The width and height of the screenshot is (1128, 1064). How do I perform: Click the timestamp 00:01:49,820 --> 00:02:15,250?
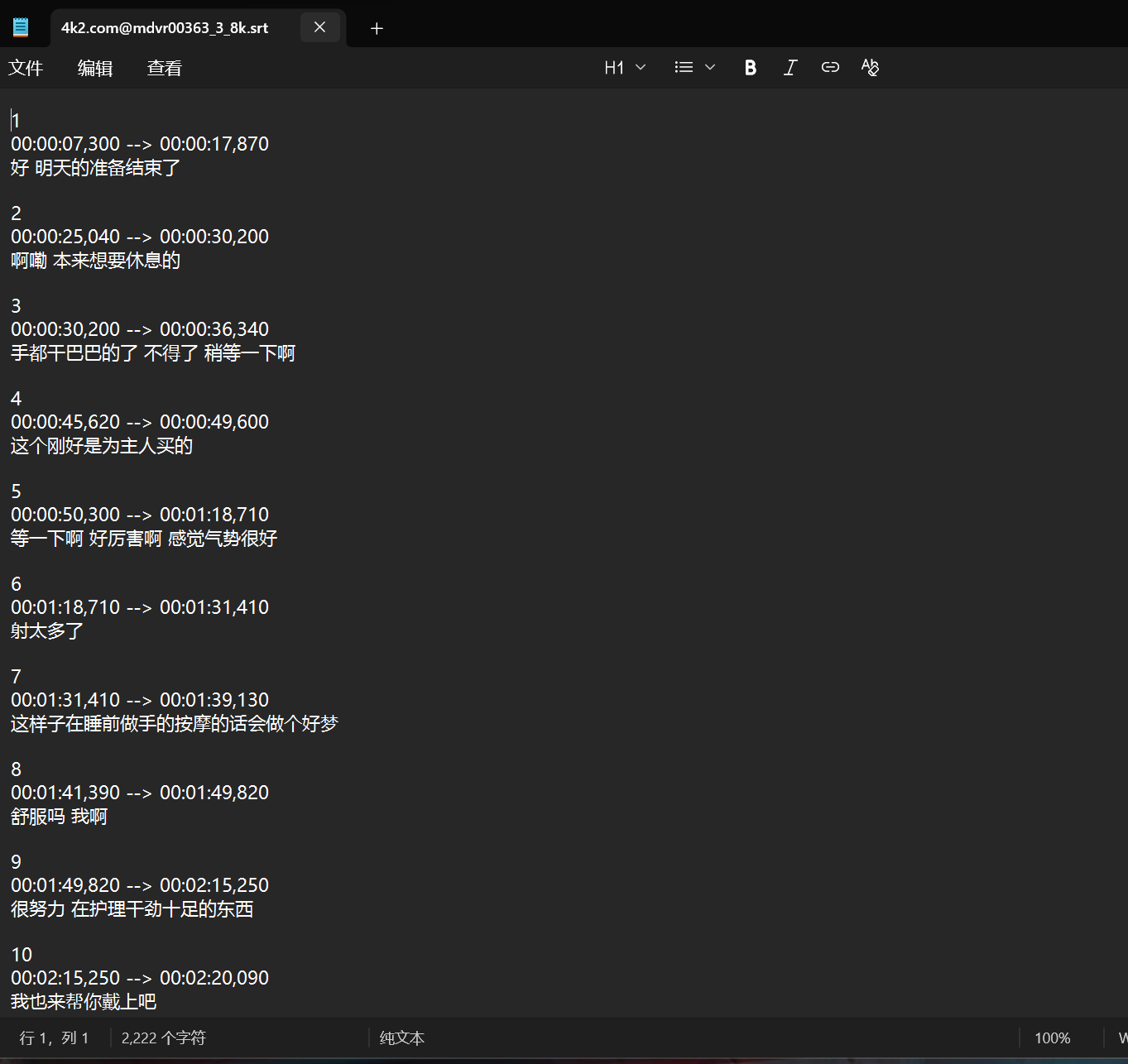pyautogui.click(x=140, y=885)
